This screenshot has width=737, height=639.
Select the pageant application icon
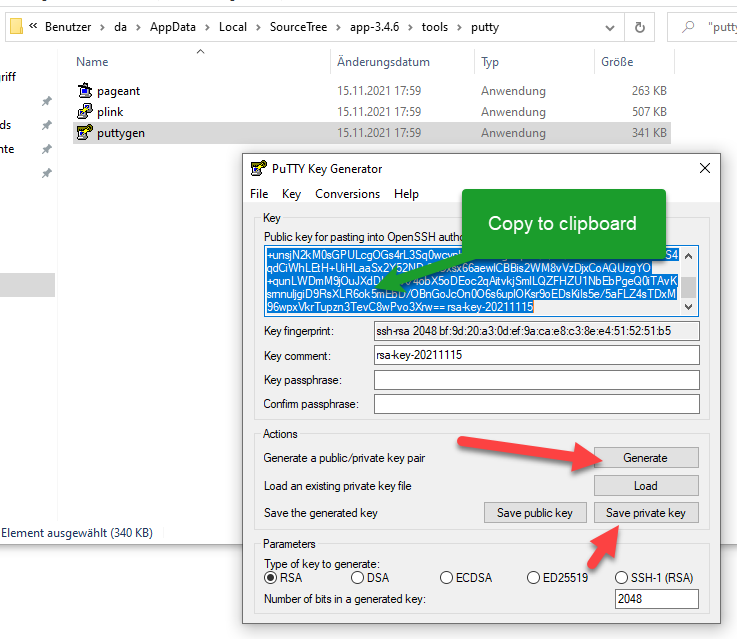point(85,90)
